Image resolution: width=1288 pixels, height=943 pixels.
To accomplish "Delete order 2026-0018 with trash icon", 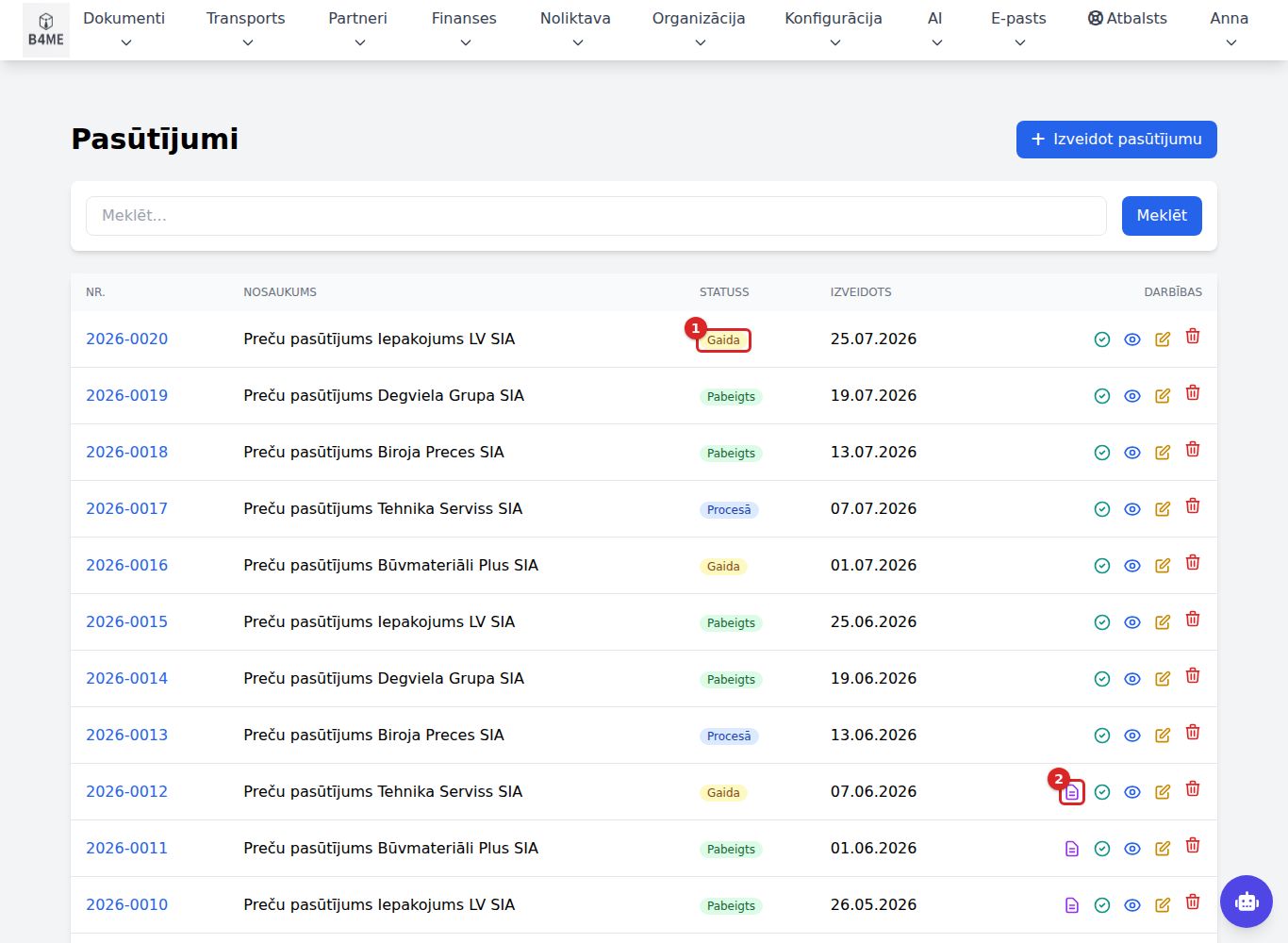I will pyautogui.click(x=1193, y=450).
